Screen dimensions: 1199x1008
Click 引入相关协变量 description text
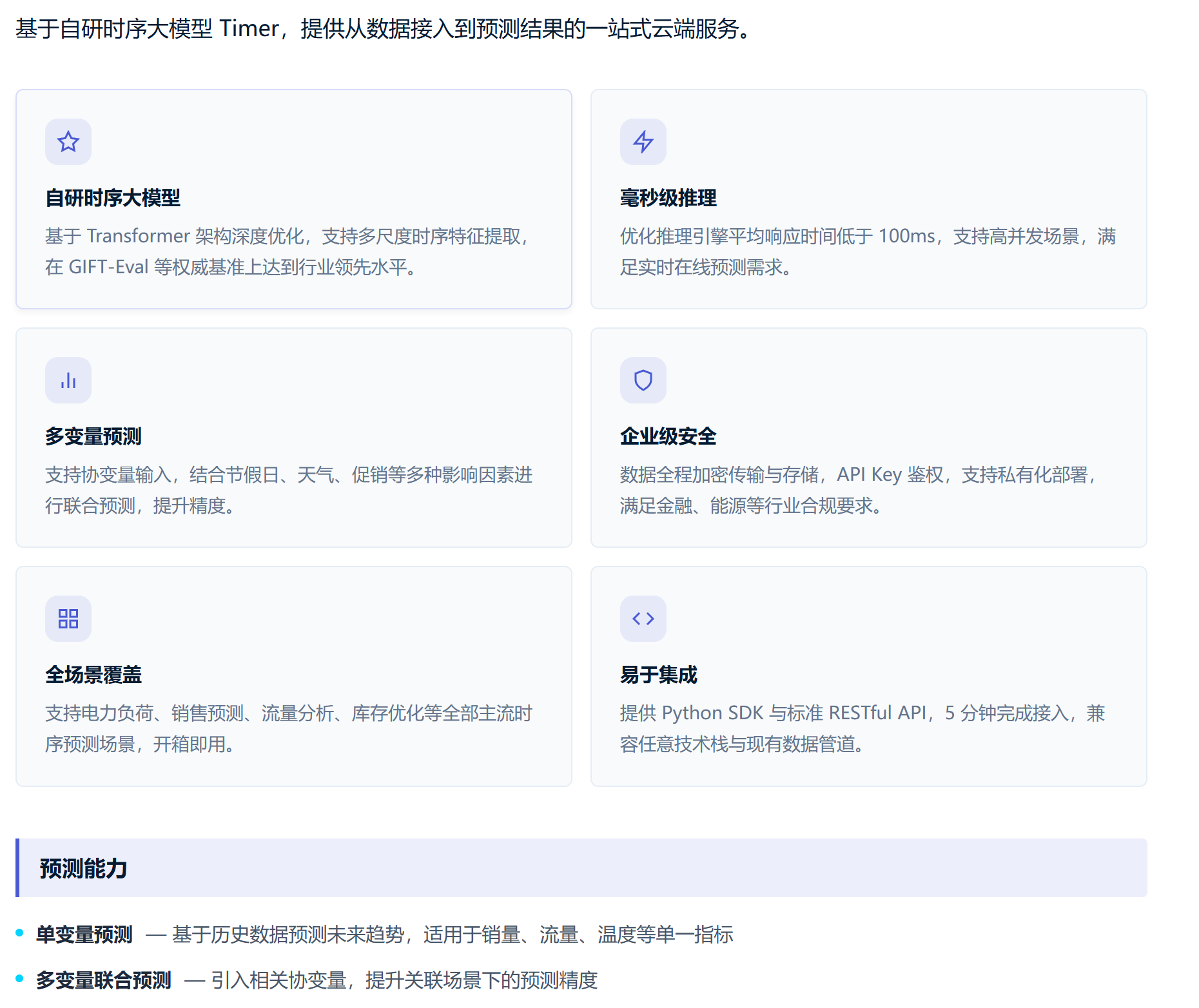pyautogui.click(x=405, y=980)
